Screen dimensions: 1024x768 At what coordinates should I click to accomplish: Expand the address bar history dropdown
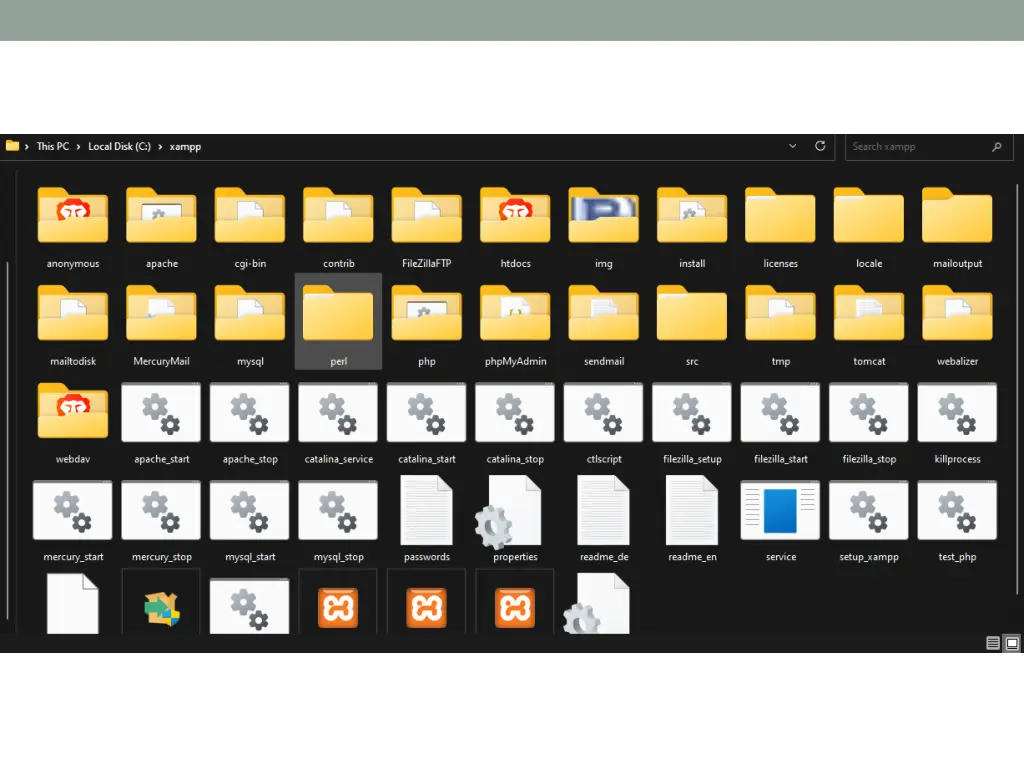[x=793, y=146]
